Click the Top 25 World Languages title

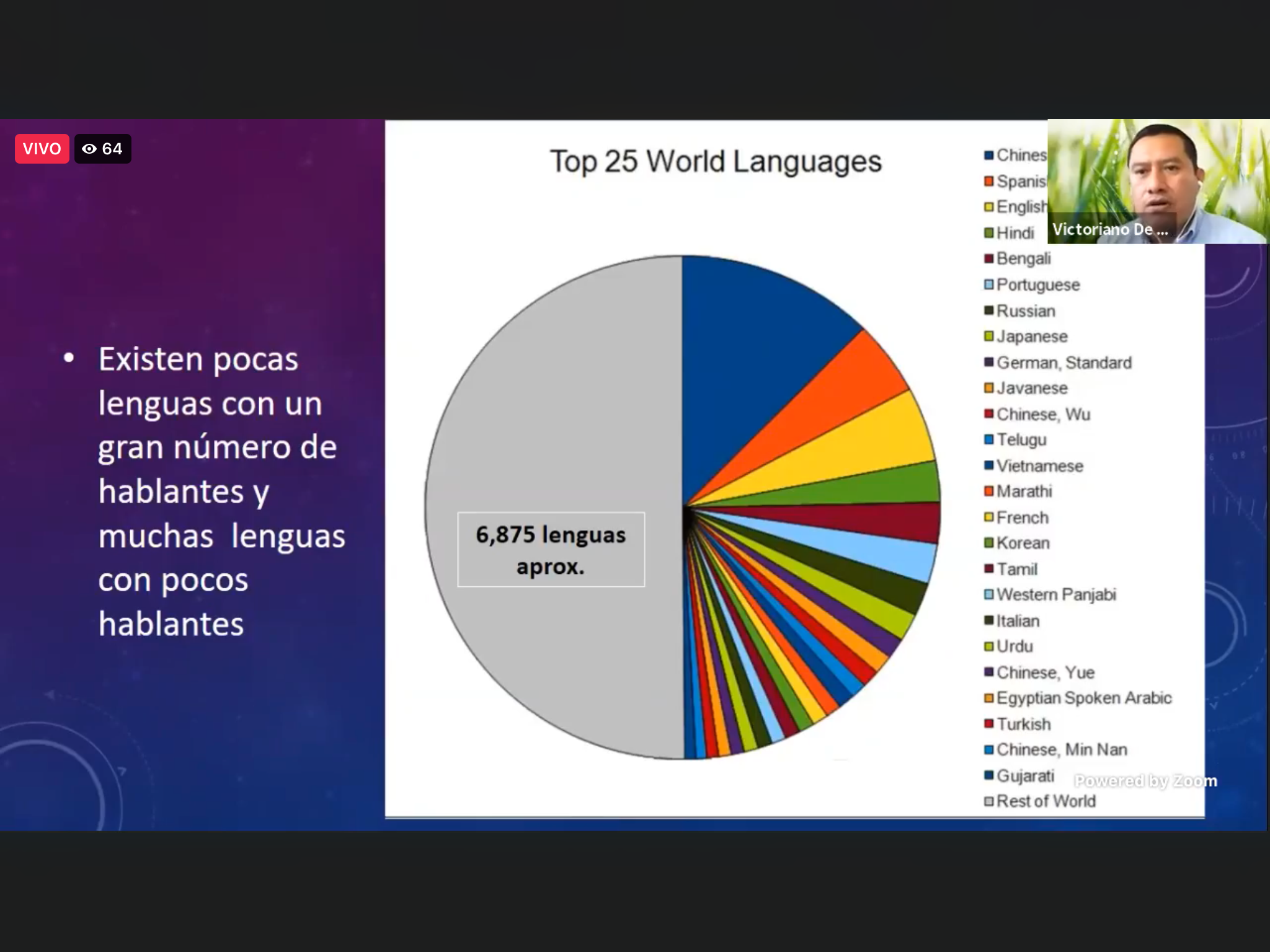point(715,162)
